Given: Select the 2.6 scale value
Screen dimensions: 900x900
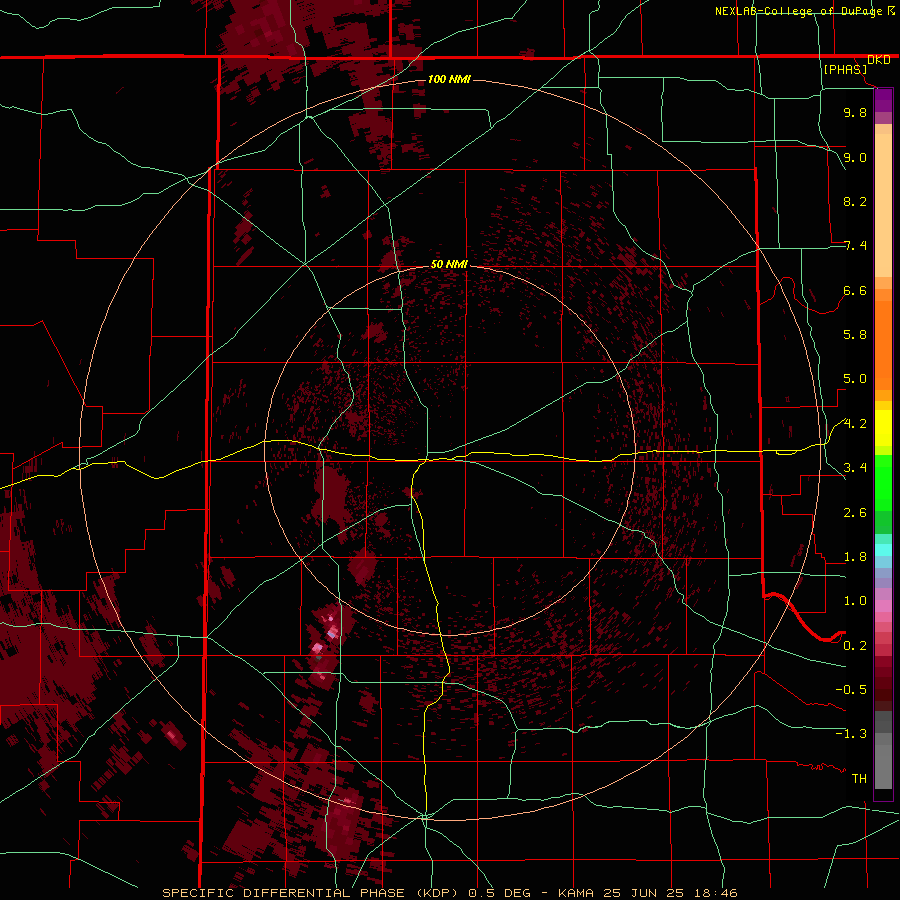Looking at the screenshot, I should pyautogui.click(x=855, y=513).
